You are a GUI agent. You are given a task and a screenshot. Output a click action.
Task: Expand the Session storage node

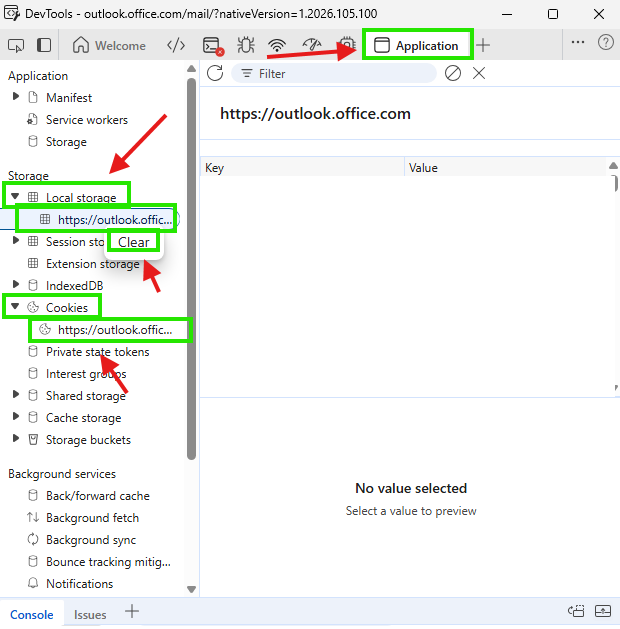pyautogui.click(x=16, y=241)
